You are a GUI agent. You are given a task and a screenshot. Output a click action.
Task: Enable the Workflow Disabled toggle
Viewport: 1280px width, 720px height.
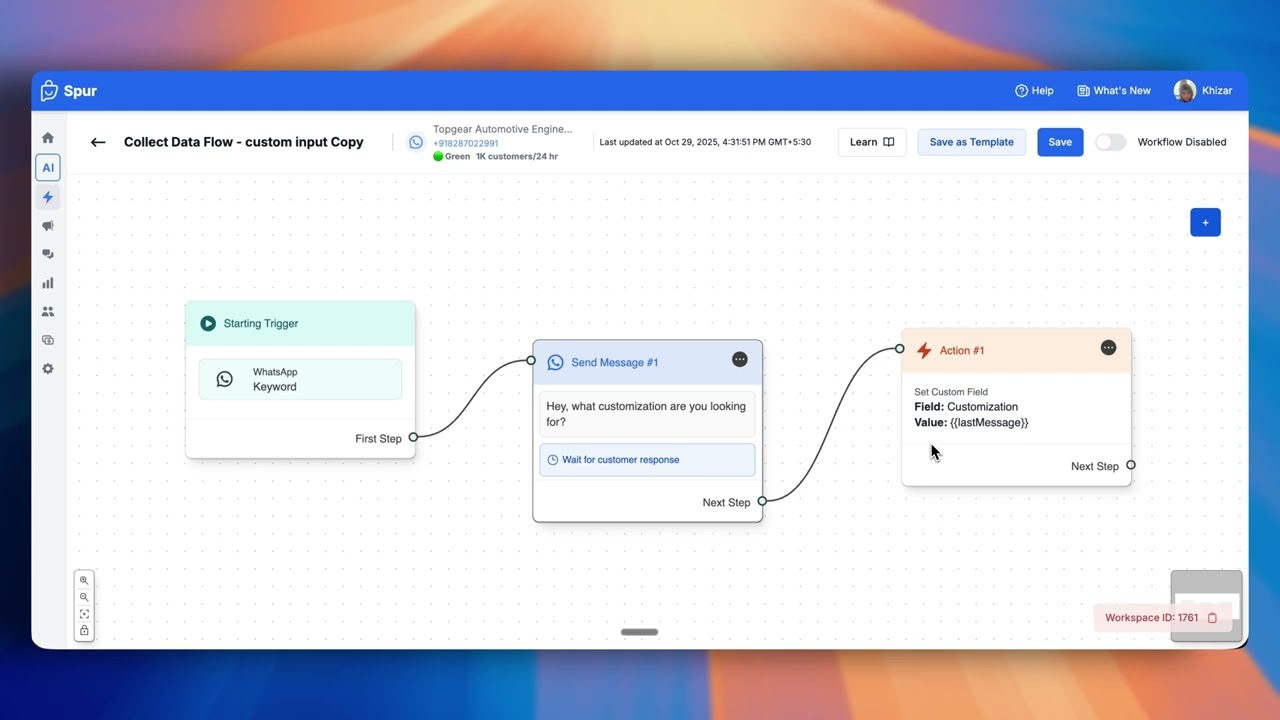pyautogui.click(x=1110, y=142)
